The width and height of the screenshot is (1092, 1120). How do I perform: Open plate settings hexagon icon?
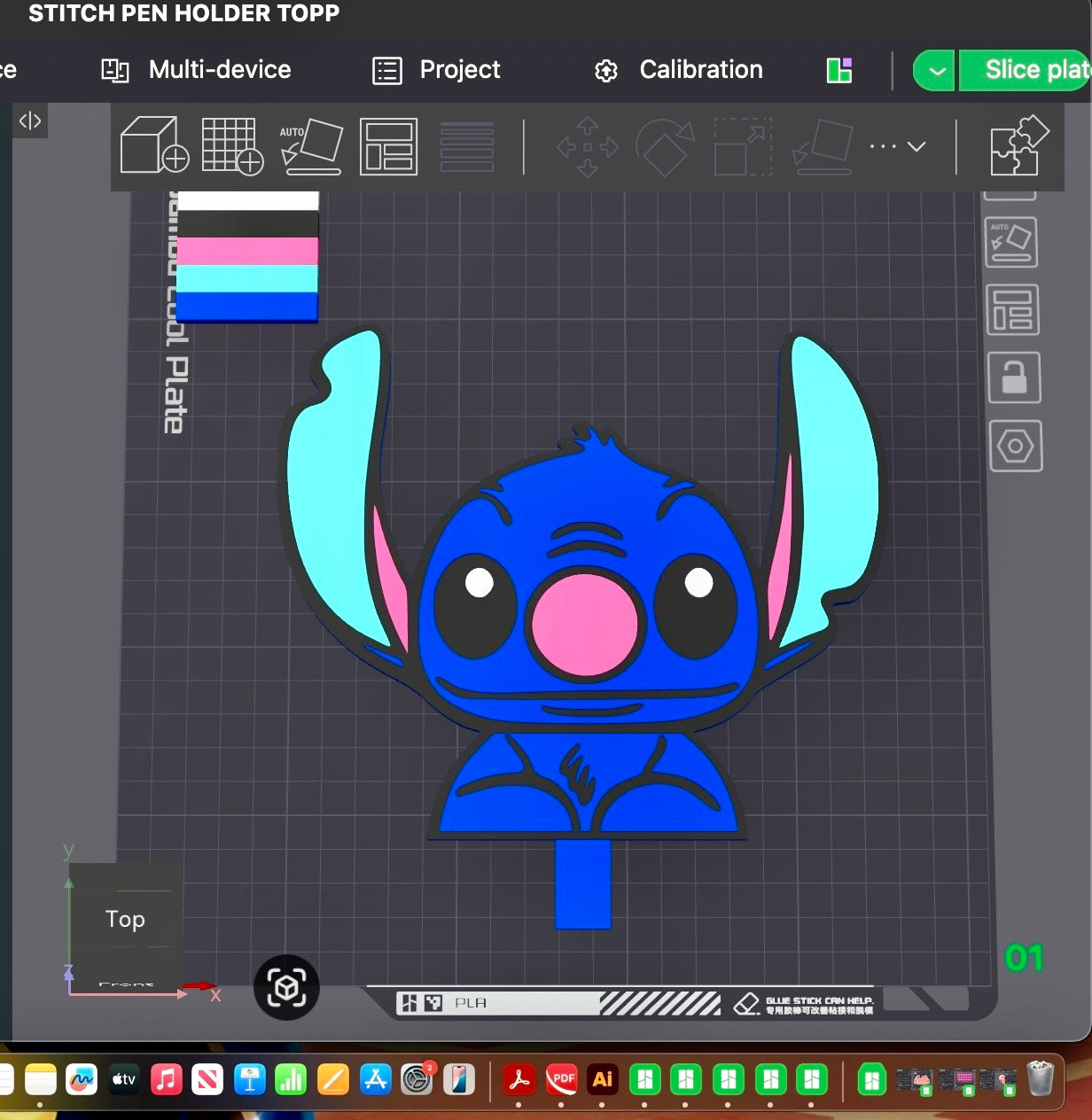pos(1016,446)
